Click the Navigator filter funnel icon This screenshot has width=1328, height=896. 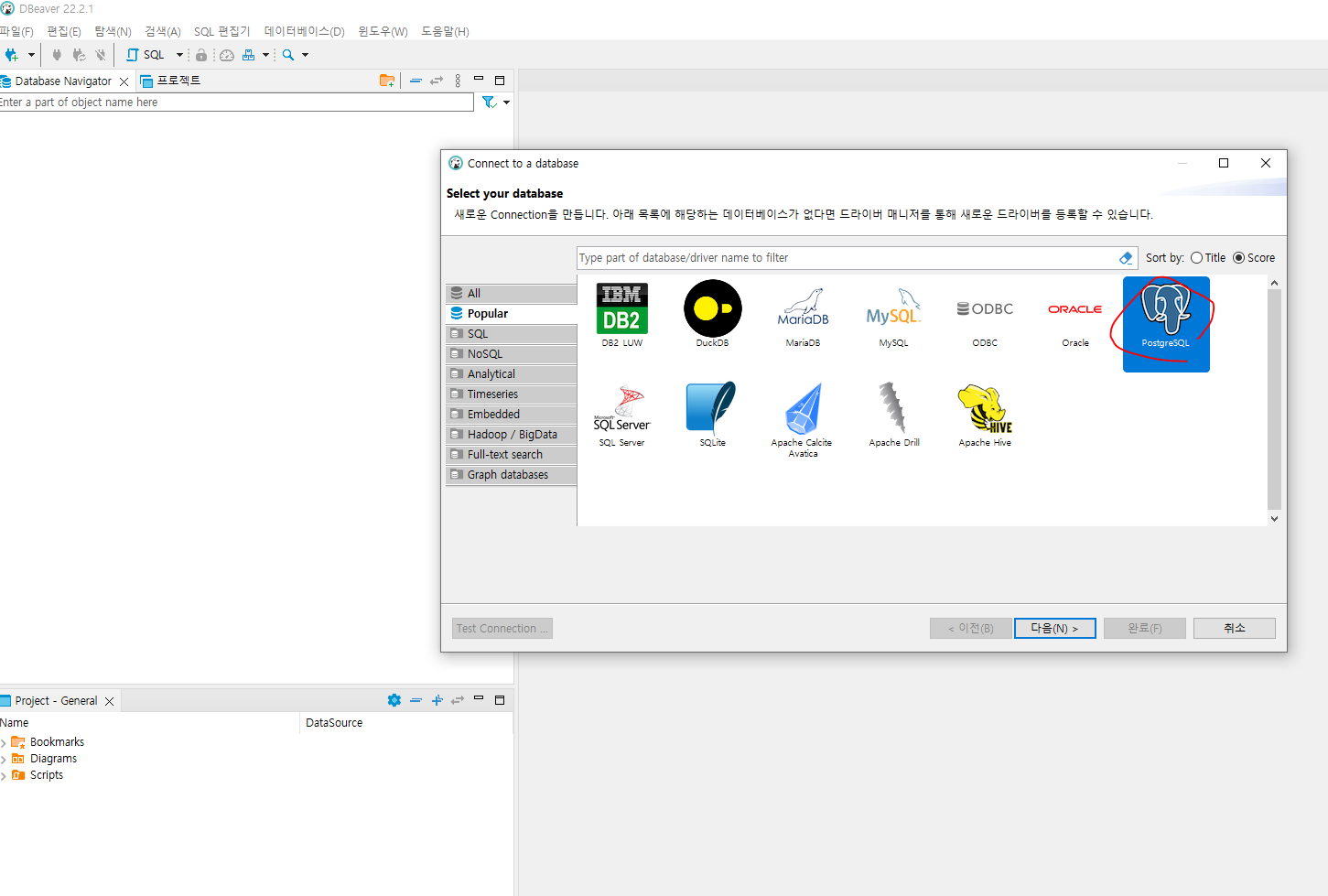[489, 103]
